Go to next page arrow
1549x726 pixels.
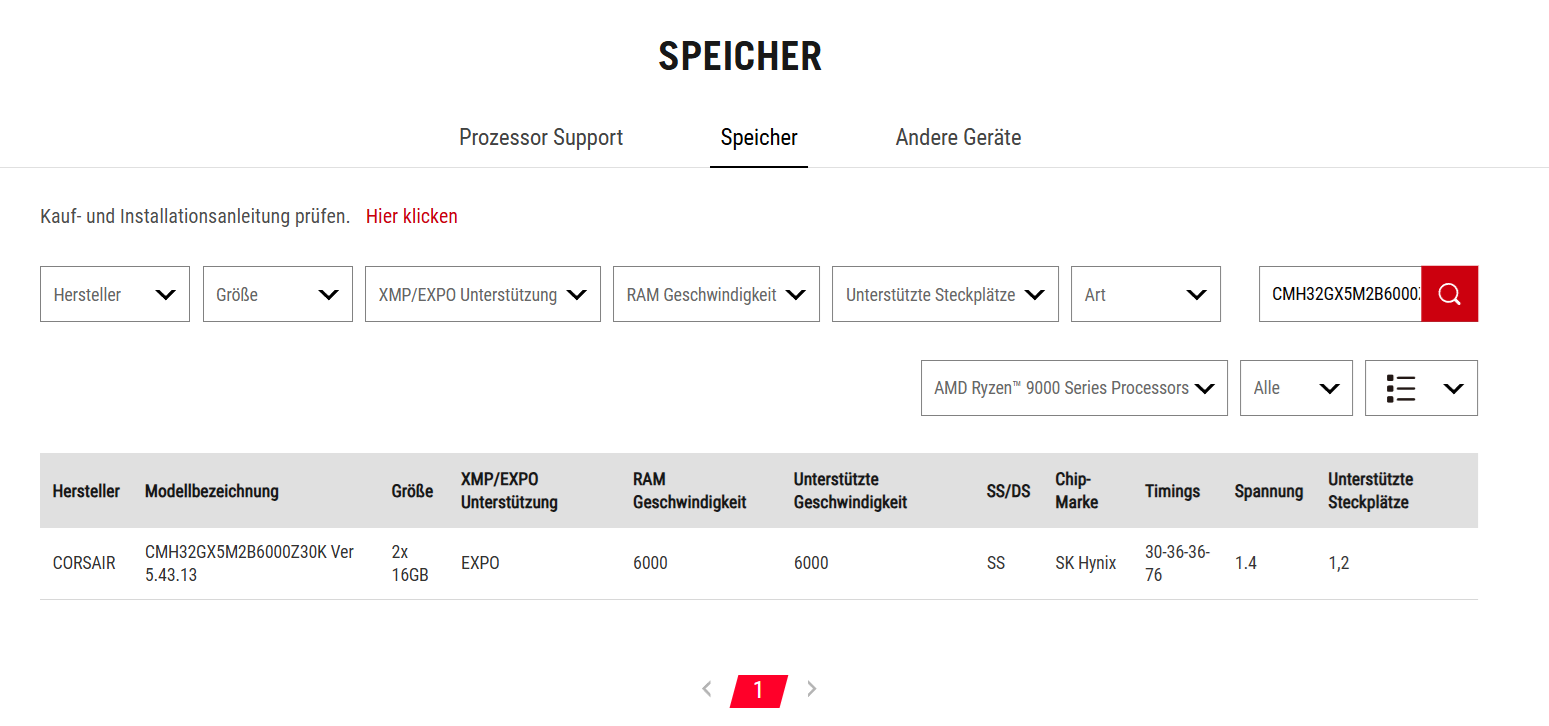(x=811, y=689)
